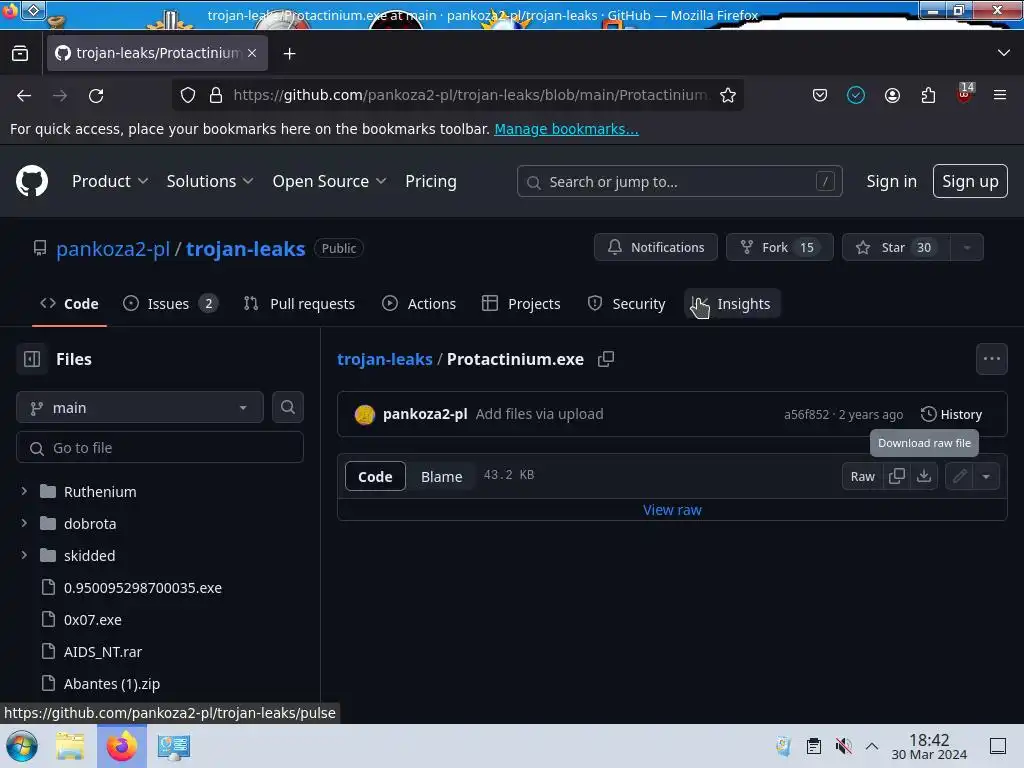1024x768 pixels.
Task: Star the repository
Action: (895, 247)
